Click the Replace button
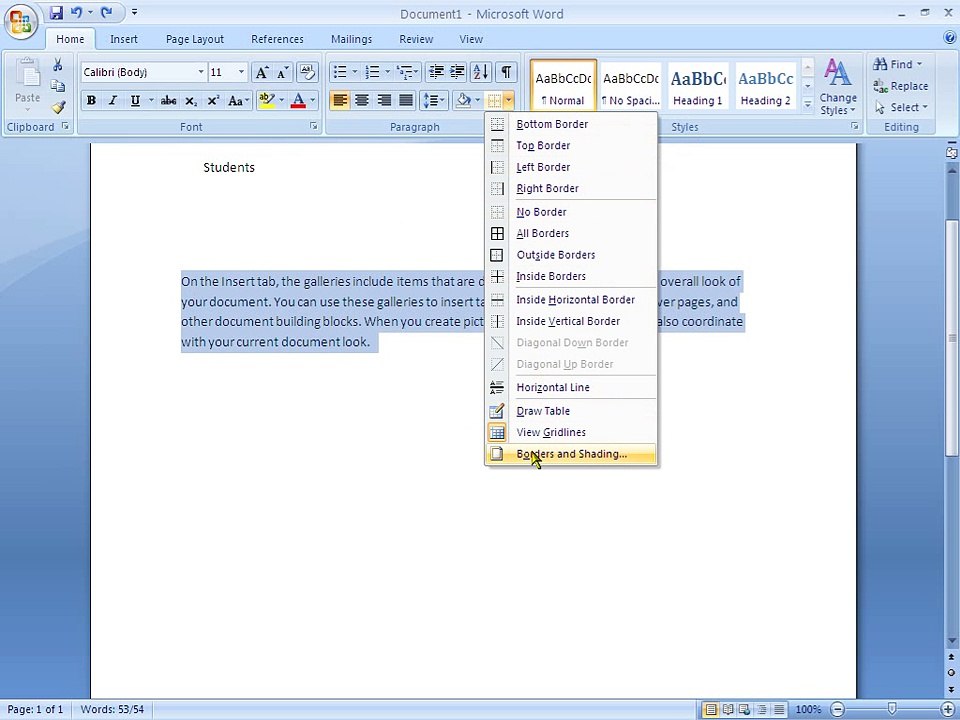 point(901,86)
